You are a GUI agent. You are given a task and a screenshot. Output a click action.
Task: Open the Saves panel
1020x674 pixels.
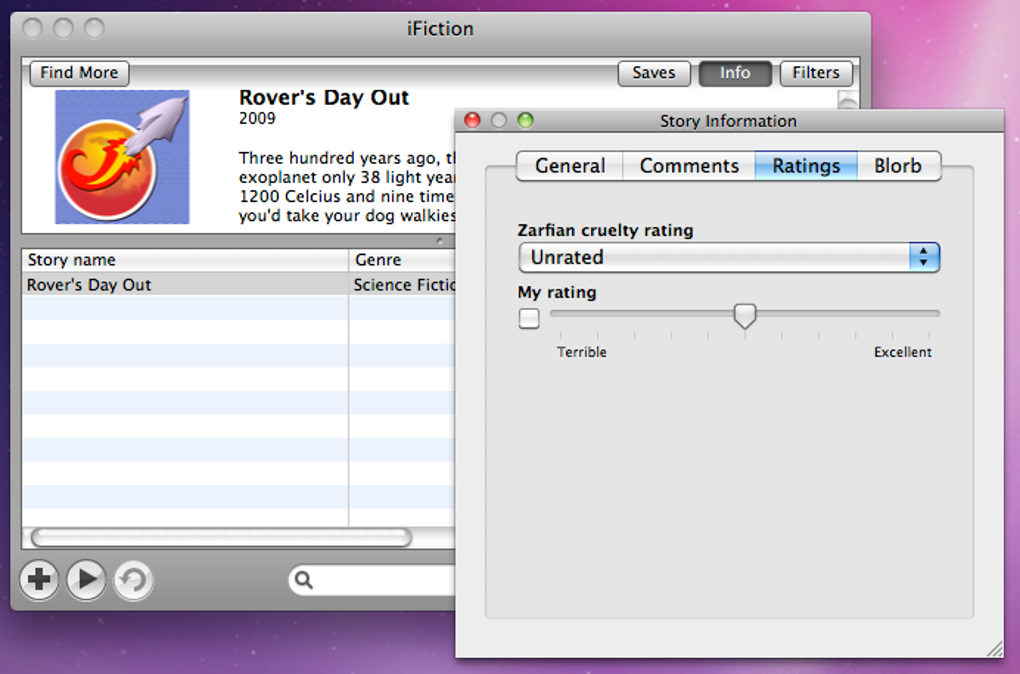654,73
